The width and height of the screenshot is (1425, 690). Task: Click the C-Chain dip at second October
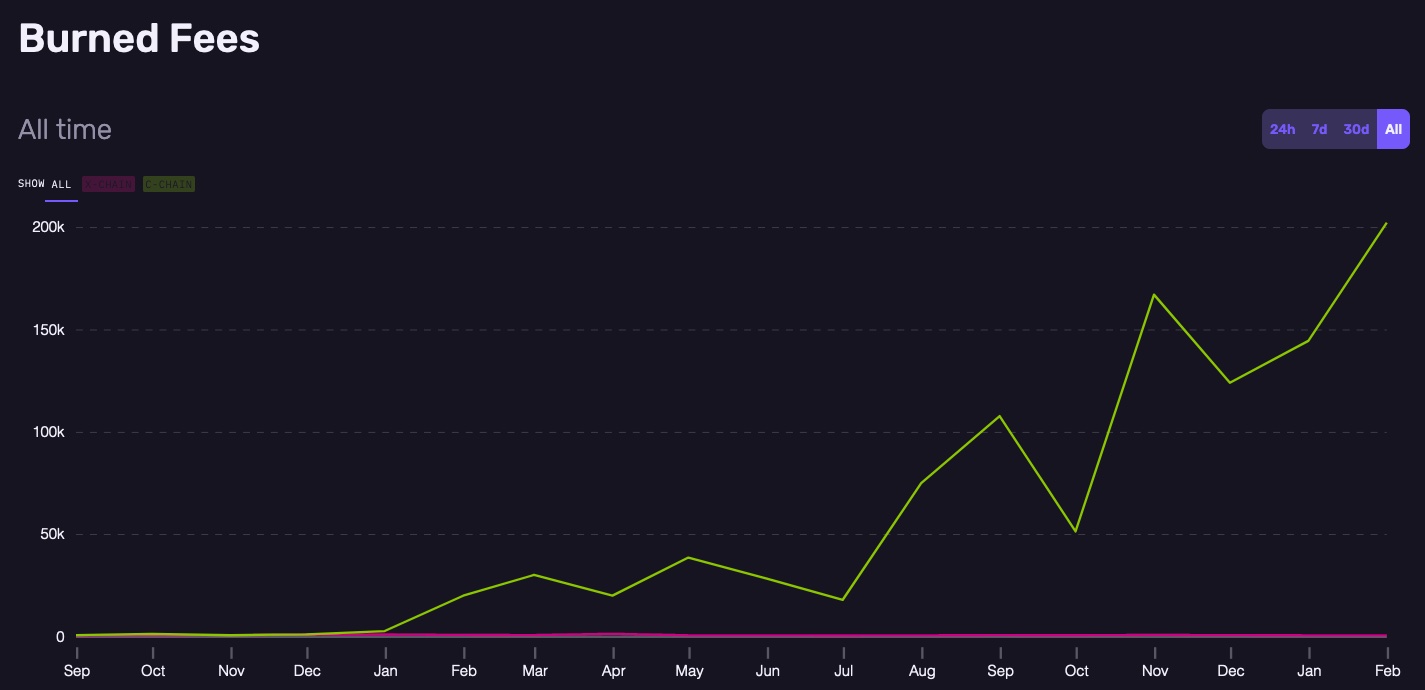[x=1076, y=531]
